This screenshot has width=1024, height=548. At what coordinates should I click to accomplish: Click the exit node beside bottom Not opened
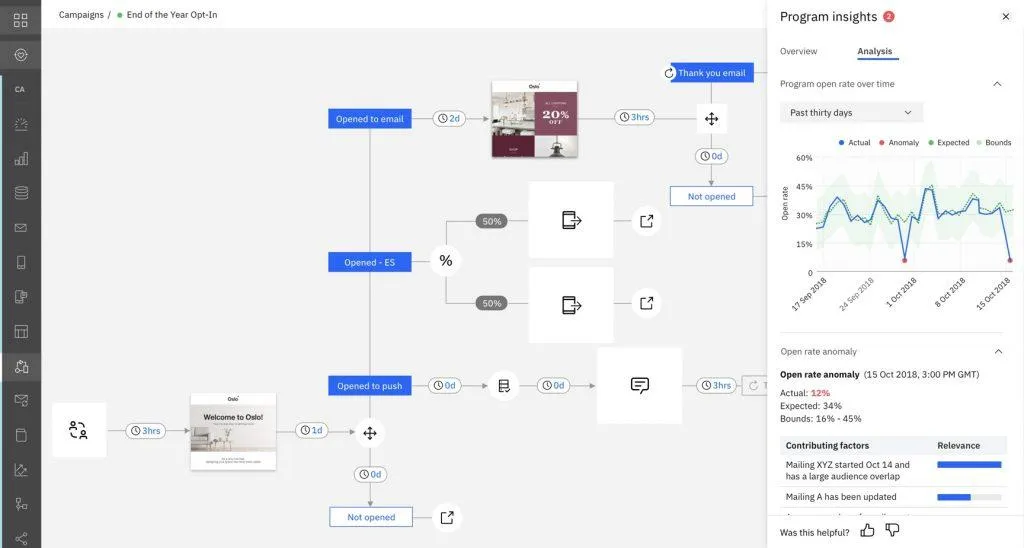(x=447, y=517)
